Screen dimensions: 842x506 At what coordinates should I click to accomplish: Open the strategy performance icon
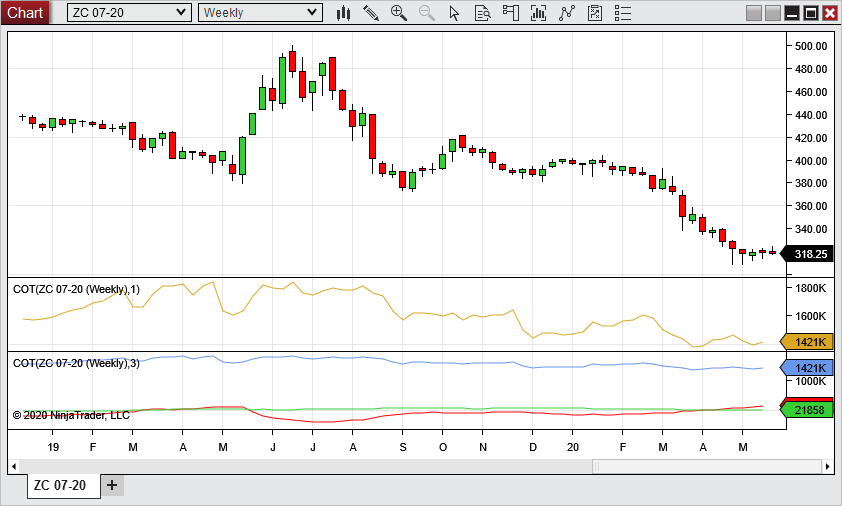[595, 13]
